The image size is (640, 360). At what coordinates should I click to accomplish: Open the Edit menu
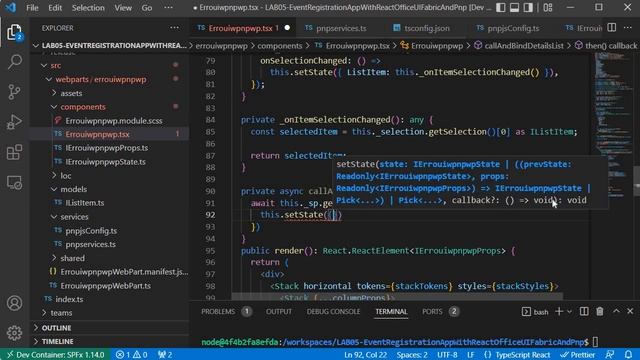[55, 8]
